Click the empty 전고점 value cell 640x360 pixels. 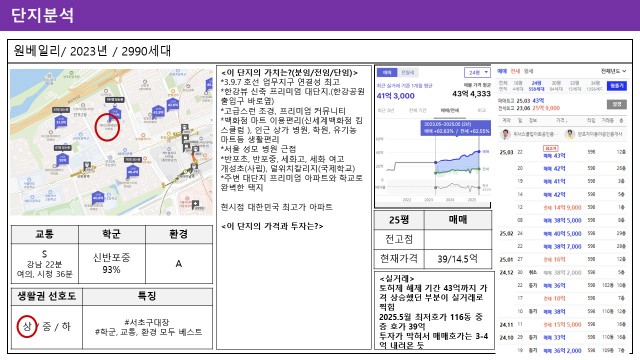458,239
